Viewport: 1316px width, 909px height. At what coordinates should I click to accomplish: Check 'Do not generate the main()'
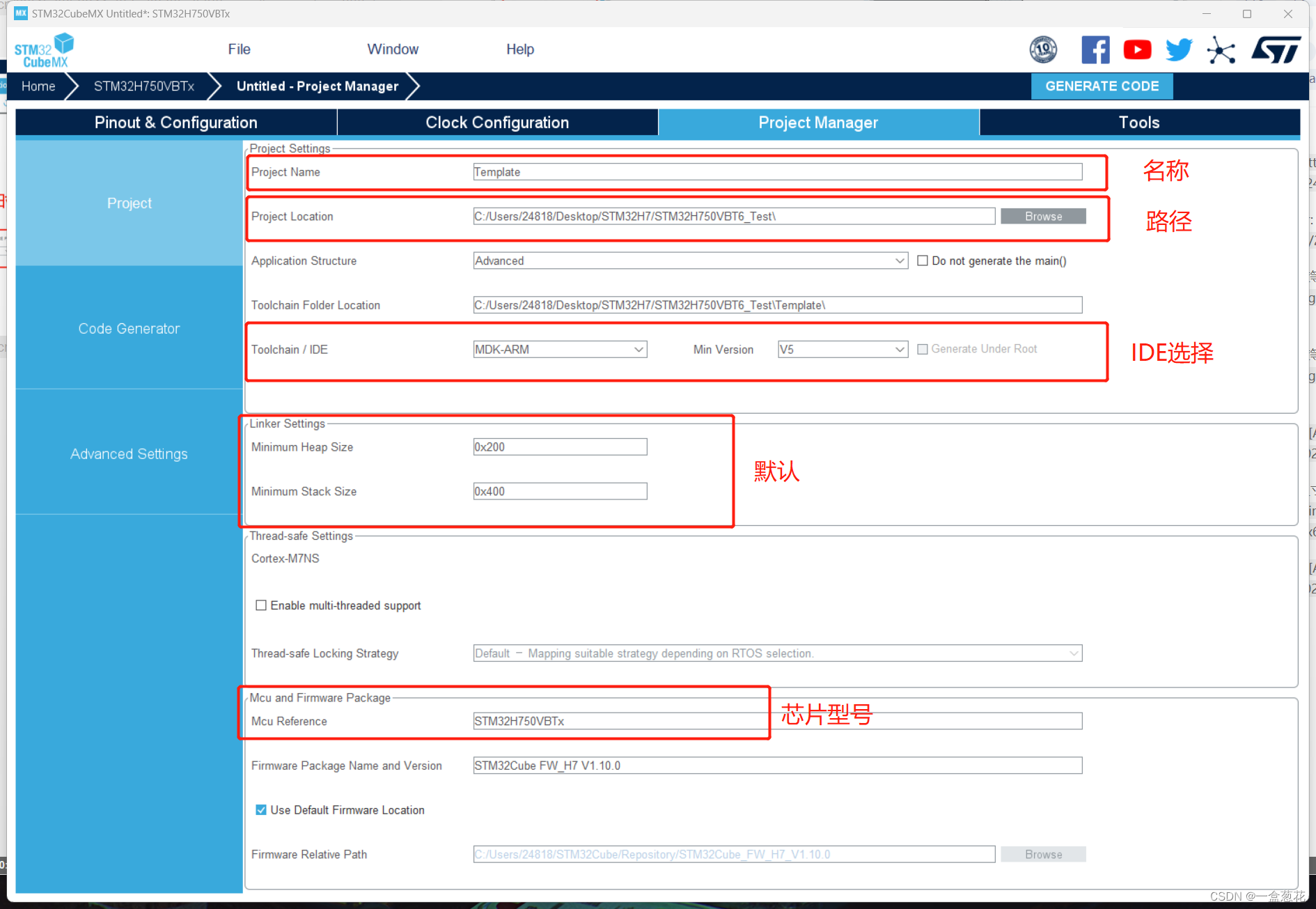click(923, 261)
